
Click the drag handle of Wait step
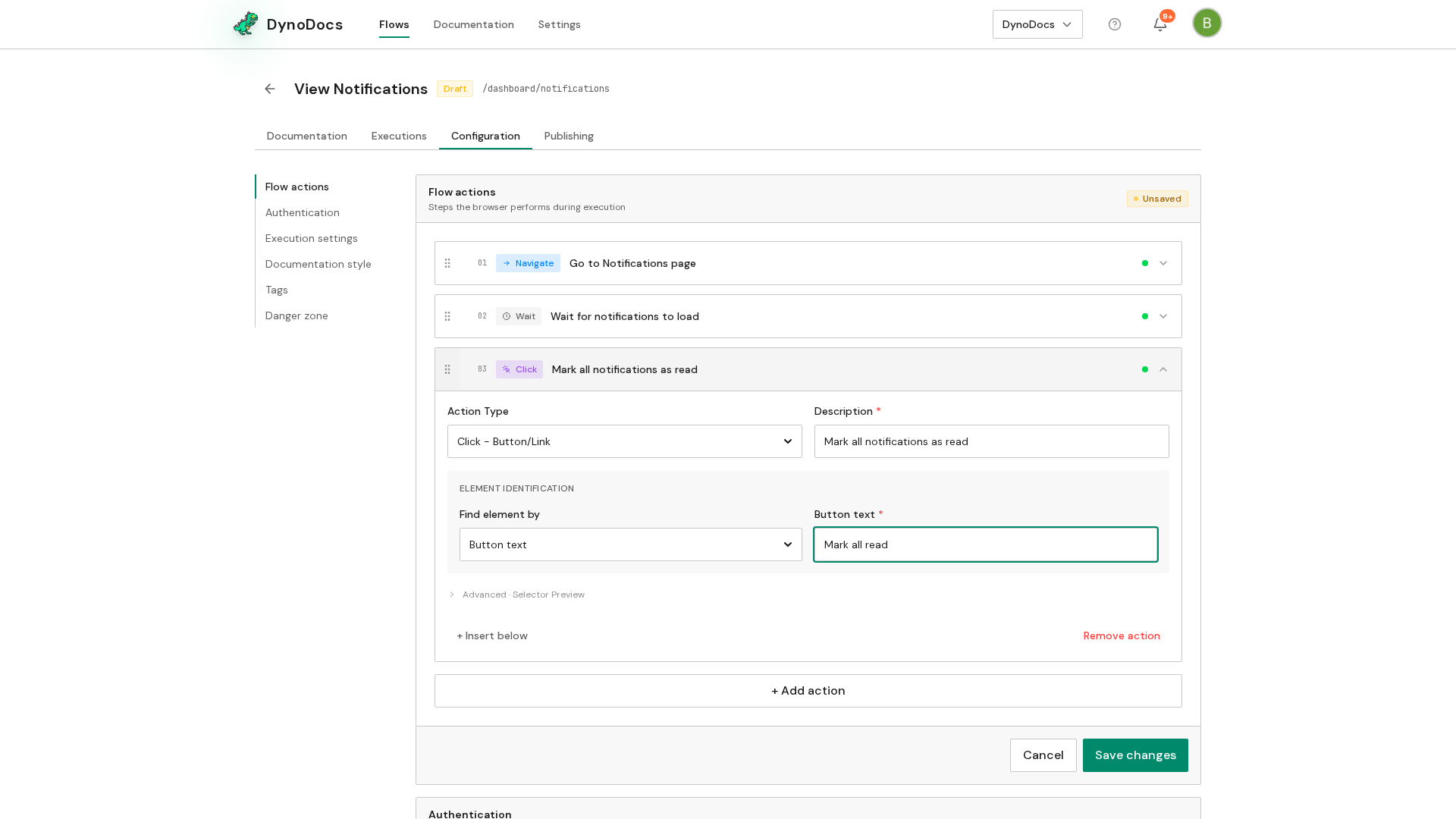[447, 316]
